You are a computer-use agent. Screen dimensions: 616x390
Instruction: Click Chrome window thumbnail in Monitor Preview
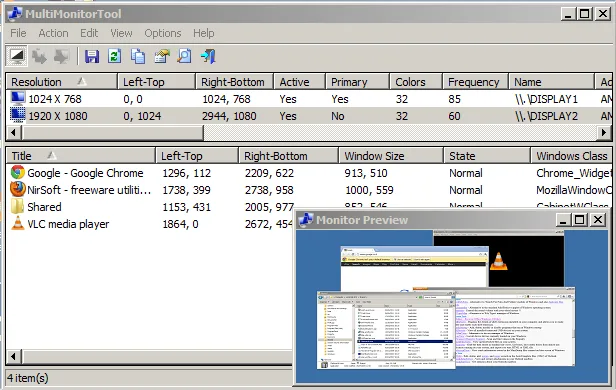[414, 268]
